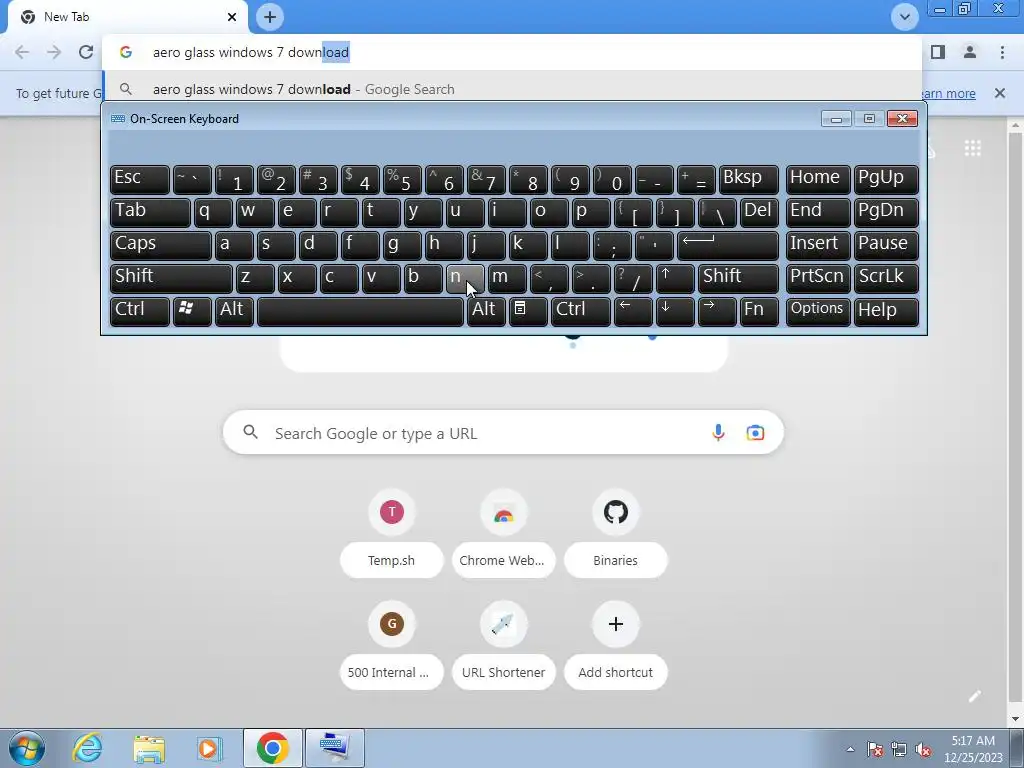Launch Internet Explorer from taskbar
Image resolution: width=1024 pixels, height=768 pixels.
(x=87, y=748)
